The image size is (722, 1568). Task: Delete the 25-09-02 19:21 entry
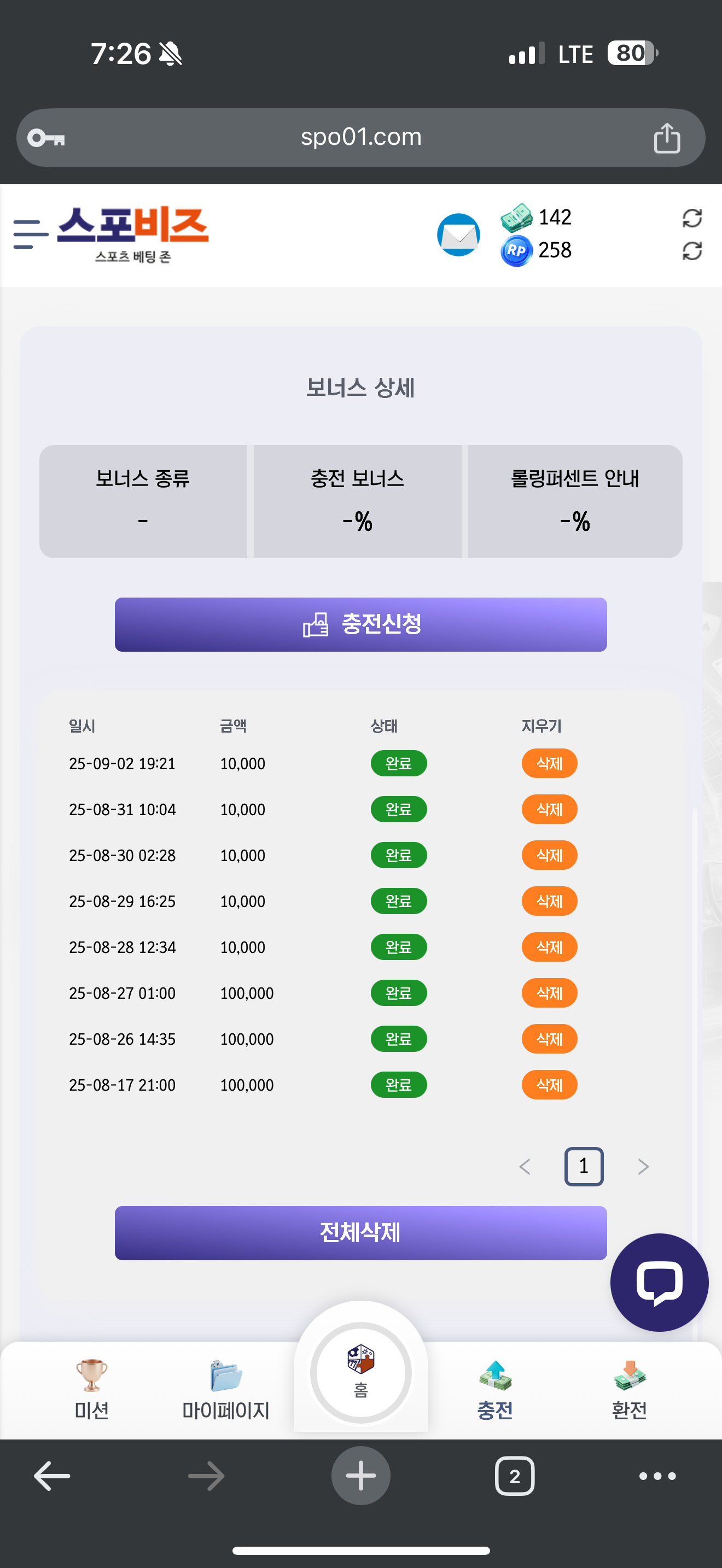(x=549, y=763)
